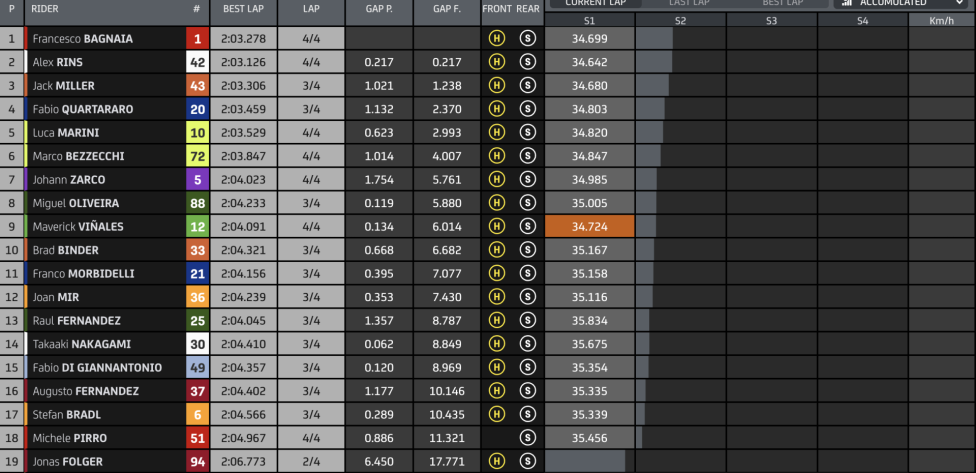The width and height of the screenshot is (976, 473).
Task: Click Folger's S1 progress bar
Action: point(585,461)
